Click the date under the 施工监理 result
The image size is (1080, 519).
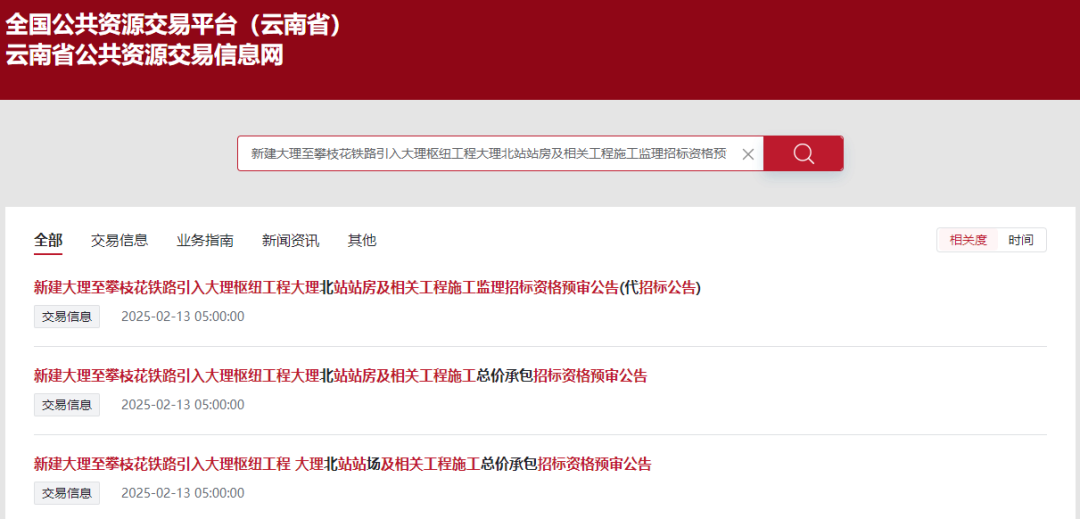coord(183,317)
